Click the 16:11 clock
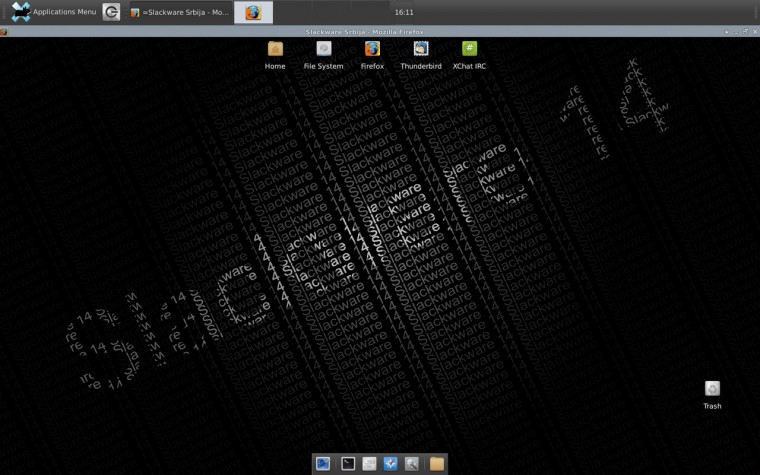The height and width of the screenshot is (475, 760). point(404,12)
